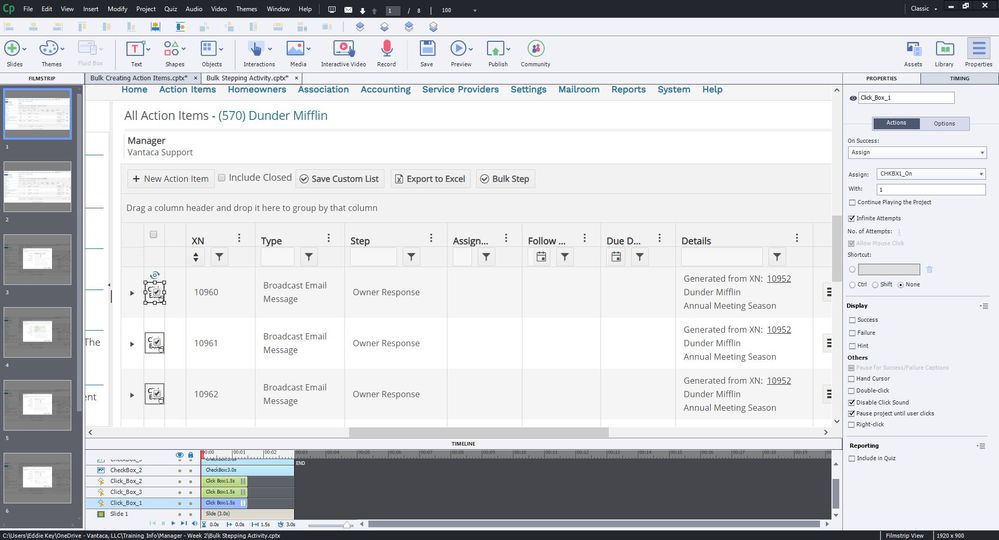Enable the Success display caption
The image size is (999, 540).
[852, 320]
